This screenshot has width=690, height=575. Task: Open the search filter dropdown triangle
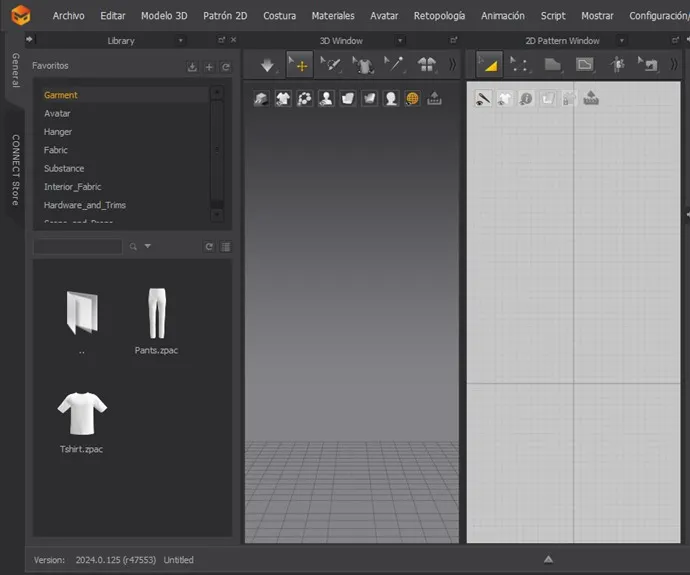[x=148, y=246]
